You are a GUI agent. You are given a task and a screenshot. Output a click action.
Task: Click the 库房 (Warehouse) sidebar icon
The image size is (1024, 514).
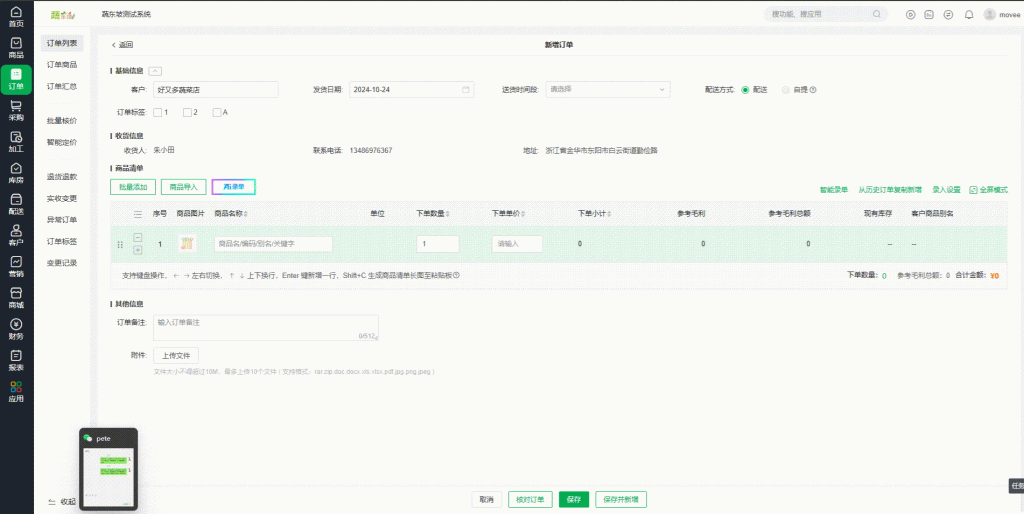click(16, 174)
